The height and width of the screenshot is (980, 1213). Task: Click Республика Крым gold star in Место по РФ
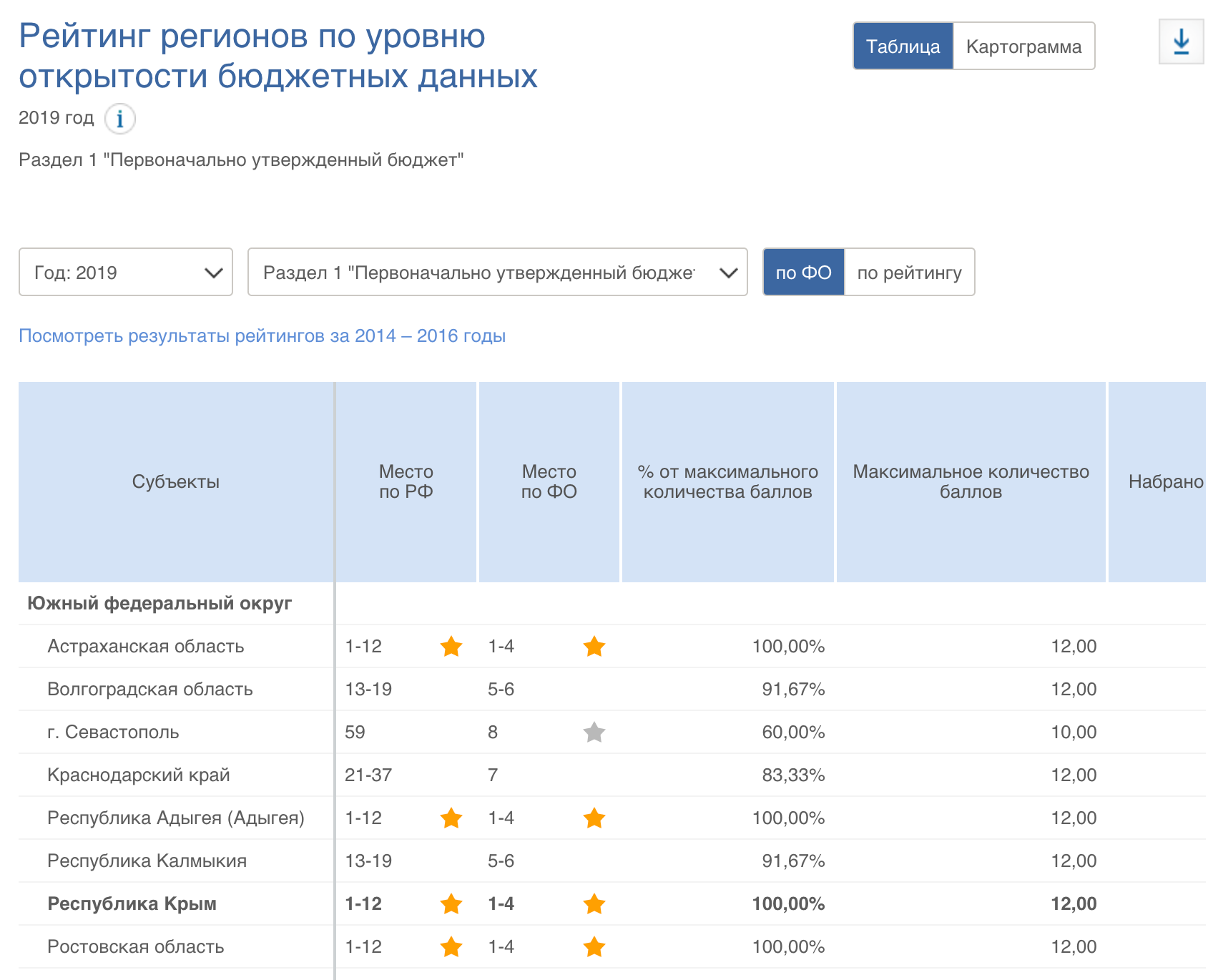coord(451,904)
